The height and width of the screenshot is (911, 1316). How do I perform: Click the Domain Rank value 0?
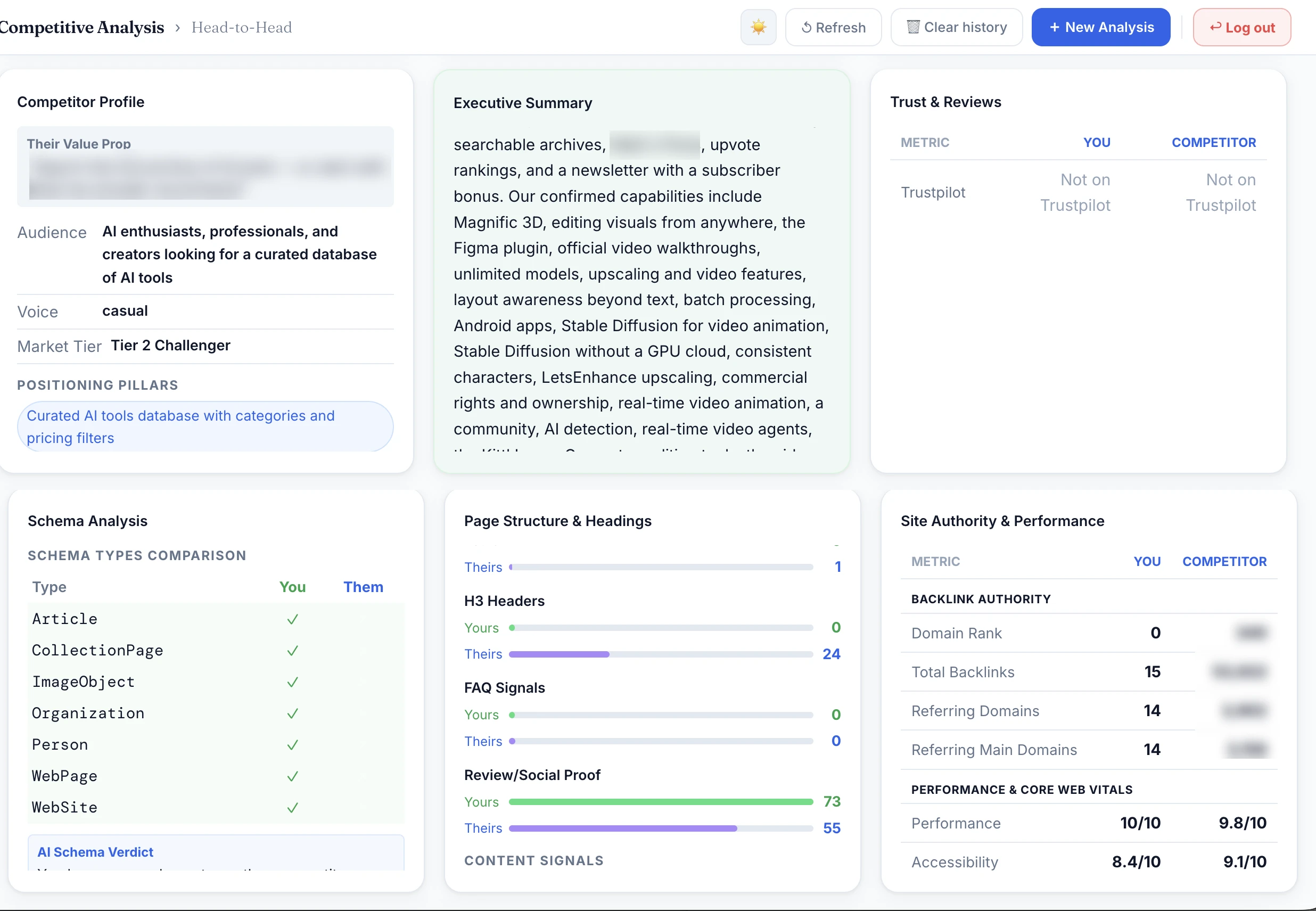coord(1155,633)
